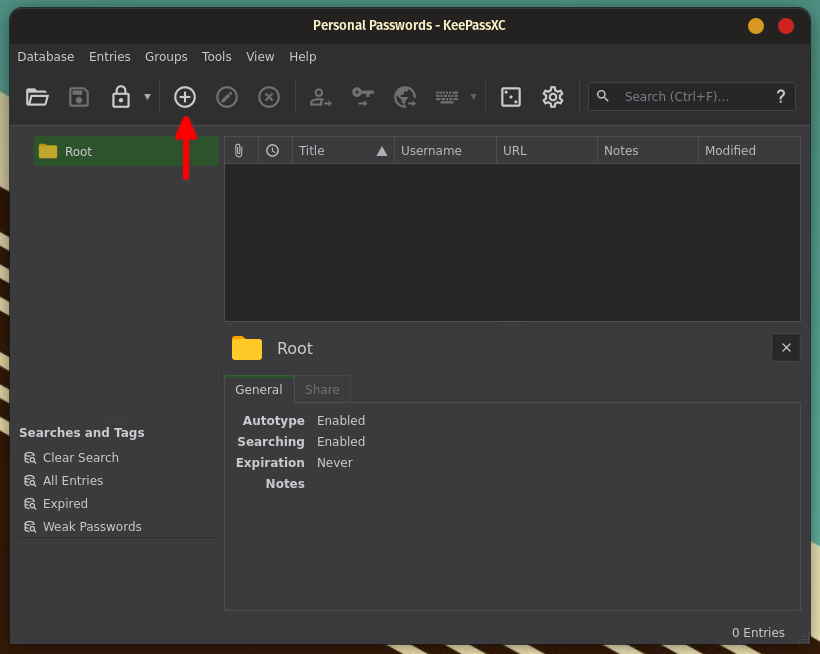Sort entries by Notes column
Screen dimensions: 820x654
coord(647,151)
